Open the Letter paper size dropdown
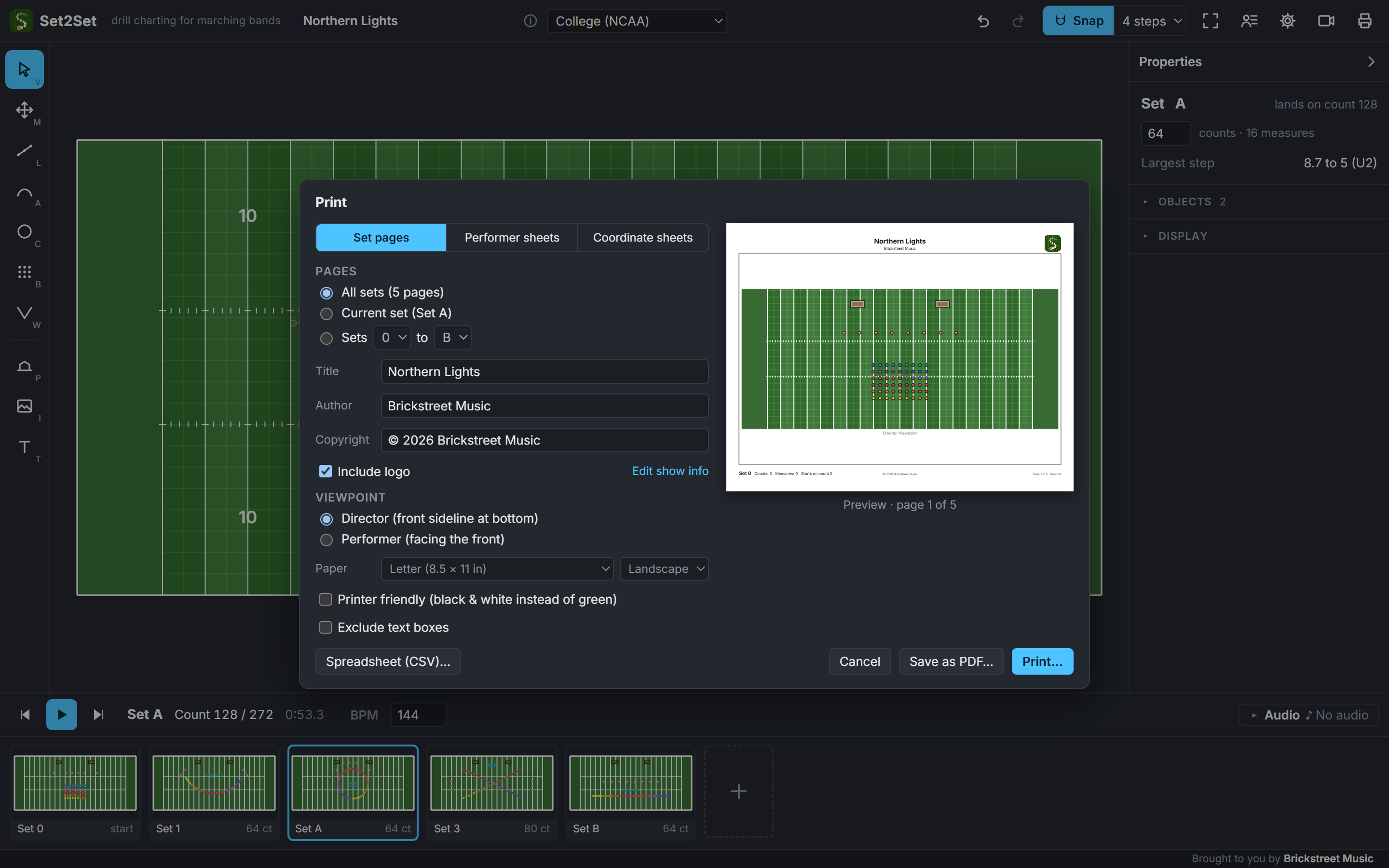1389x868 pixels. point(497,569)
